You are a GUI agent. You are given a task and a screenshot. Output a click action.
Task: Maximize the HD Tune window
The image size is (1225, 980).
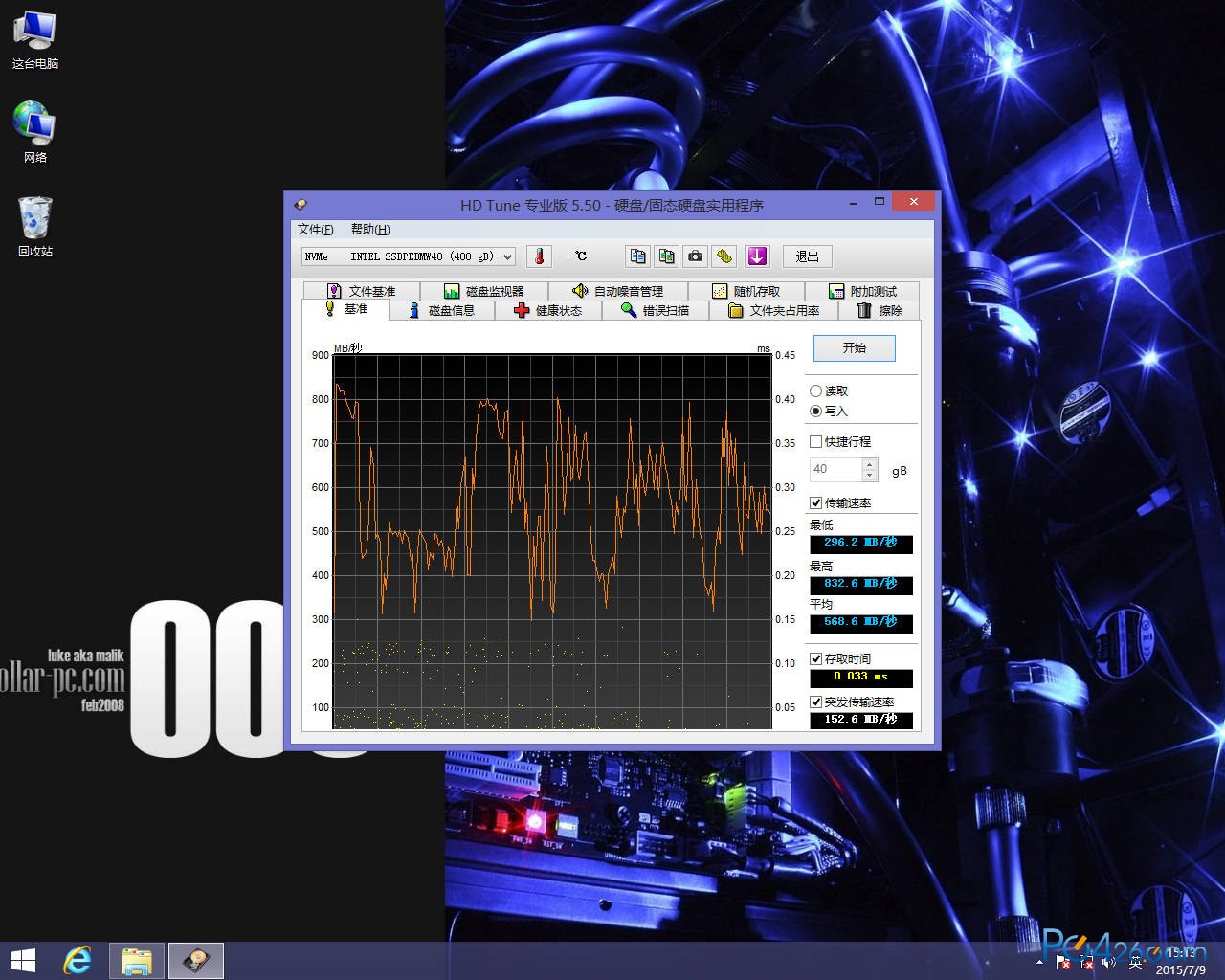(879, 202)
